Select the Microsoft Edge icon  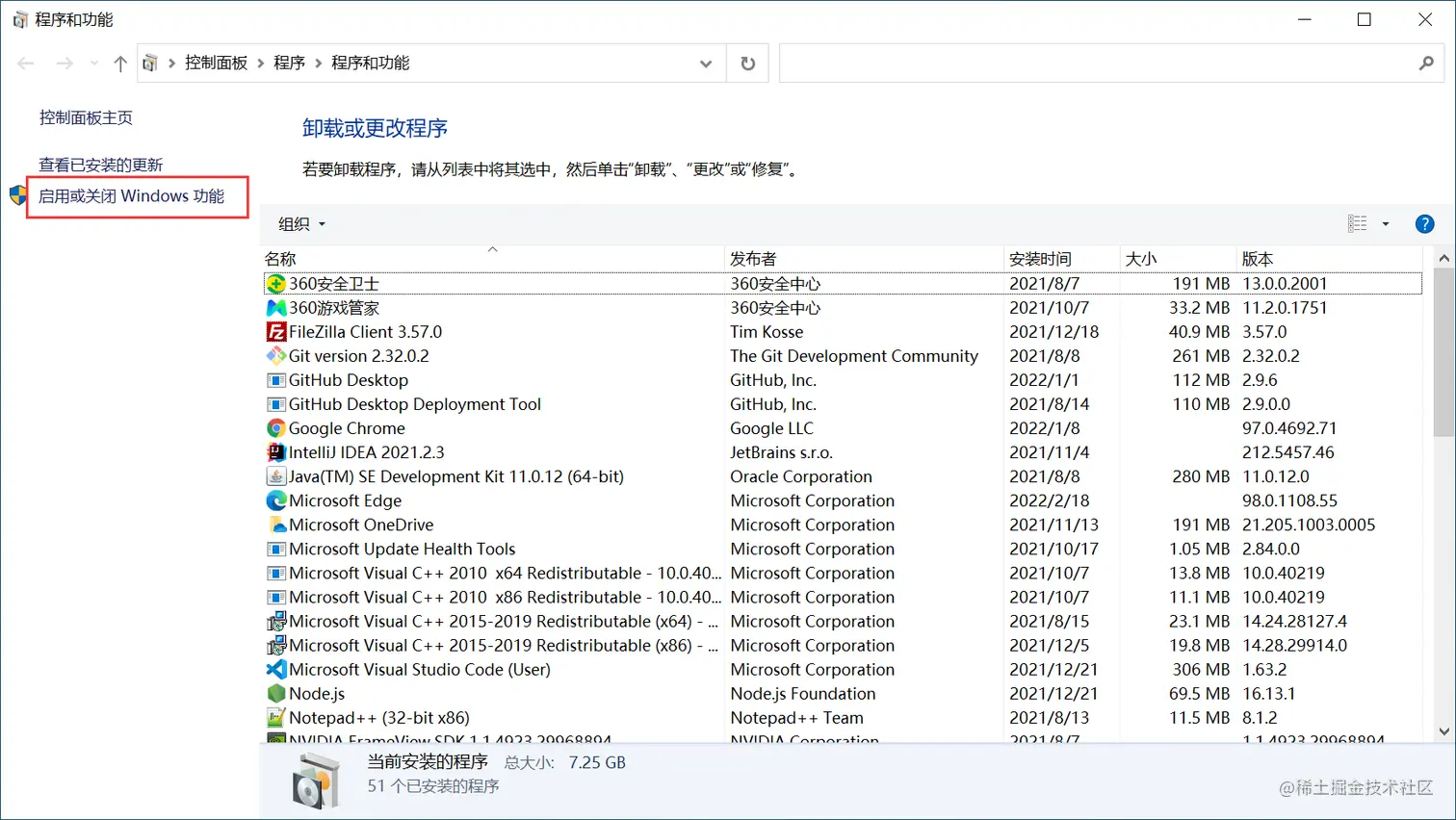[276, 500]
